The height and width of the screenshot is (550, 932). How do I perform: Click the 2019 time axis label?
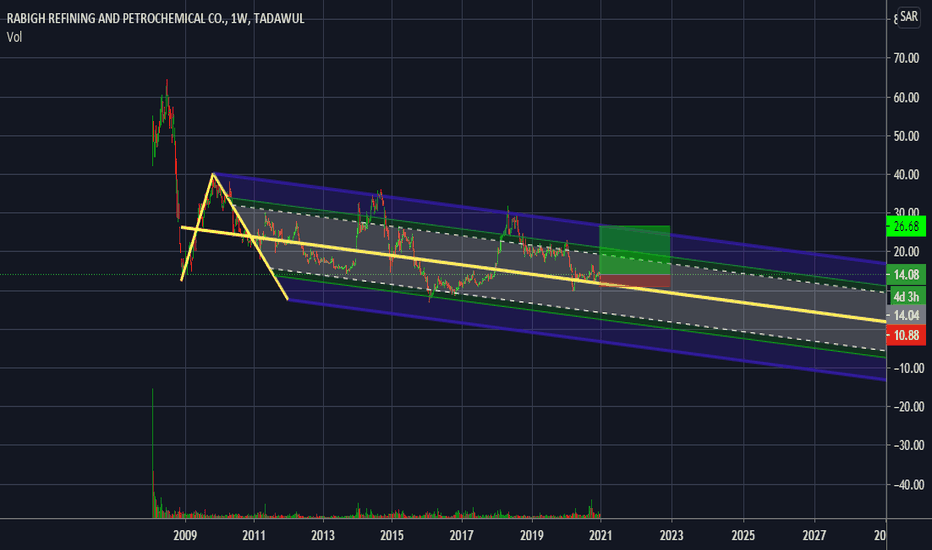click(531, 536)
